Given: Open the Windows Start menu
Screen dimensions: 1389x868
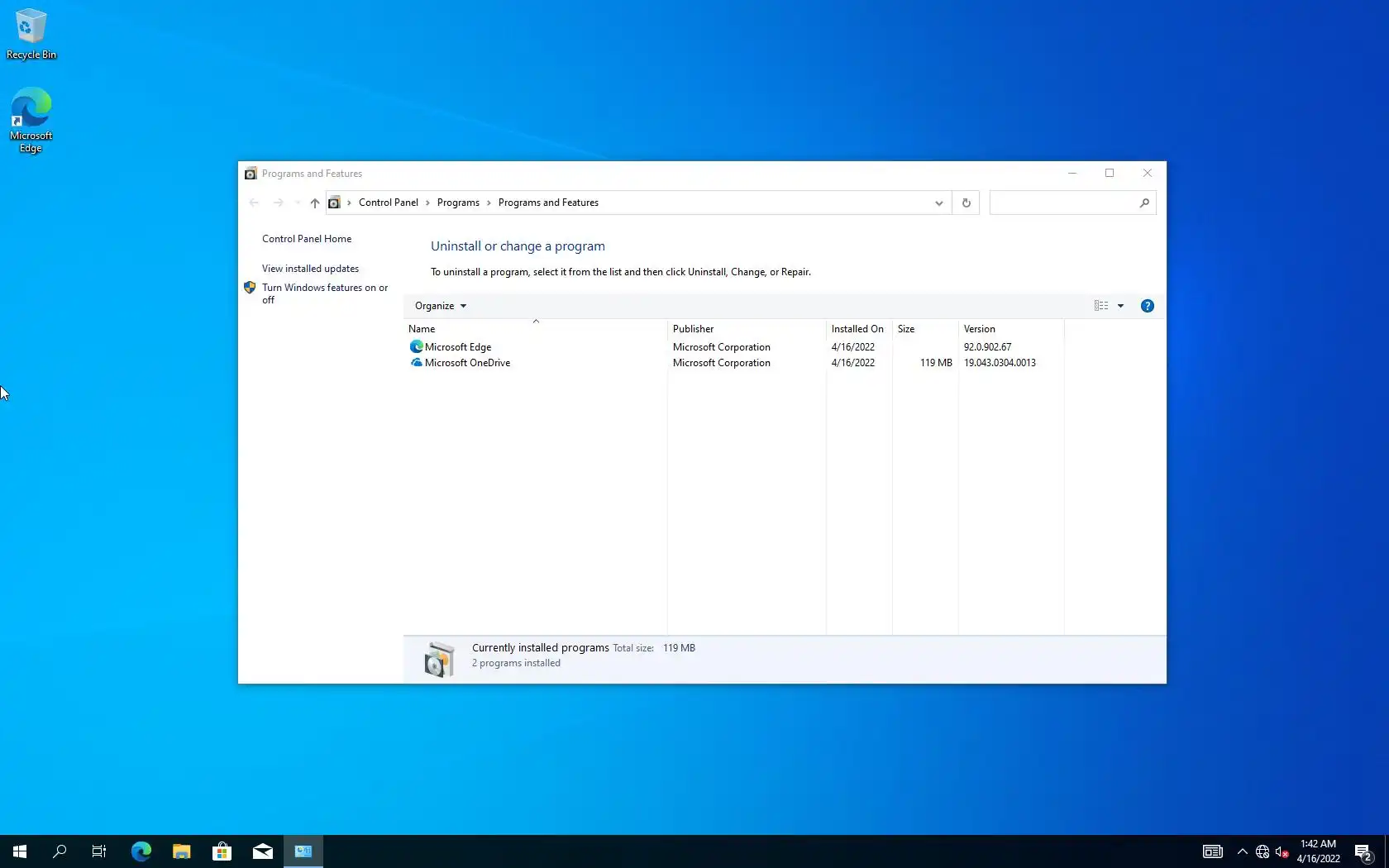Looking at the screenshot, I should coord(20,851).
